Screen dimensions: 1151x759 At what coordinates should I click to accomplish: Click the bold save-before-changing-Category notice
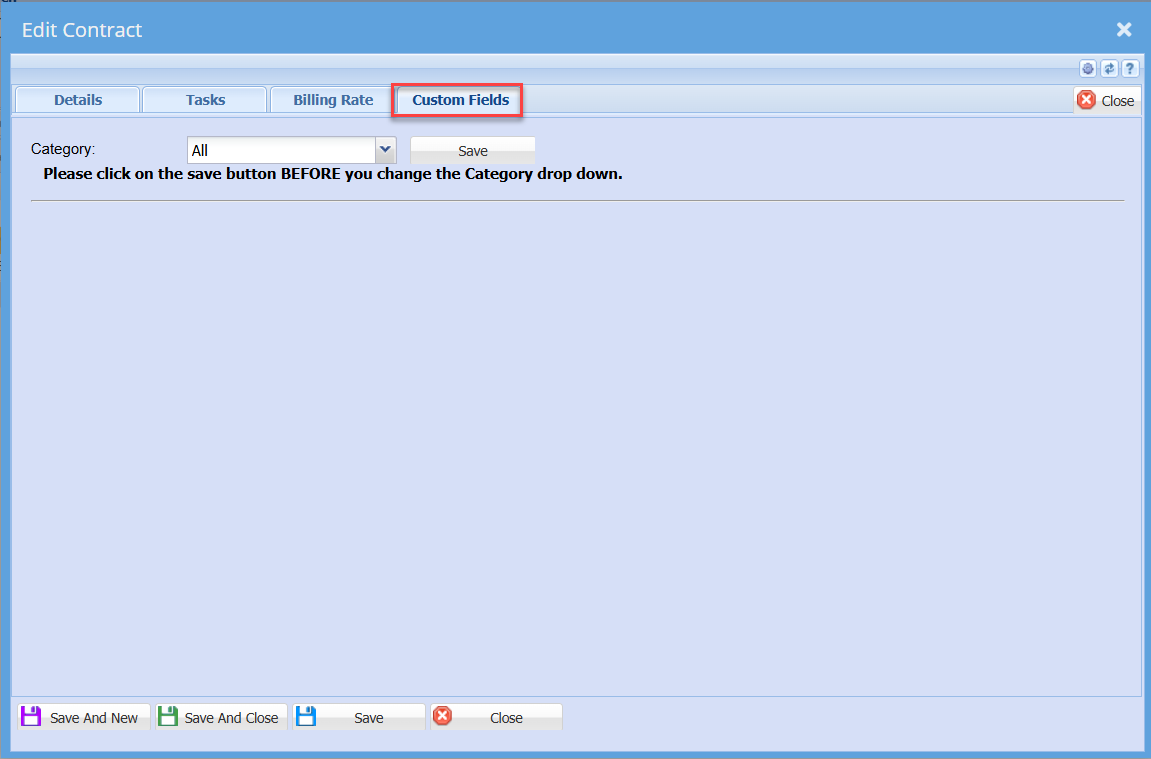pos(333,174)
